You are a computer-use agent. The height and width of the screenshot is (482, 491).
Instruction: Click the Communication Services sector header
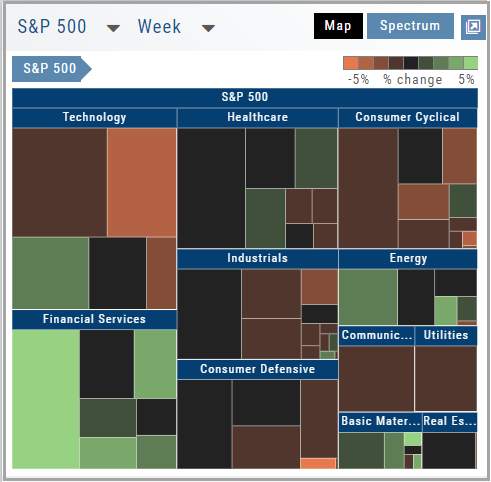coord(377,335)
